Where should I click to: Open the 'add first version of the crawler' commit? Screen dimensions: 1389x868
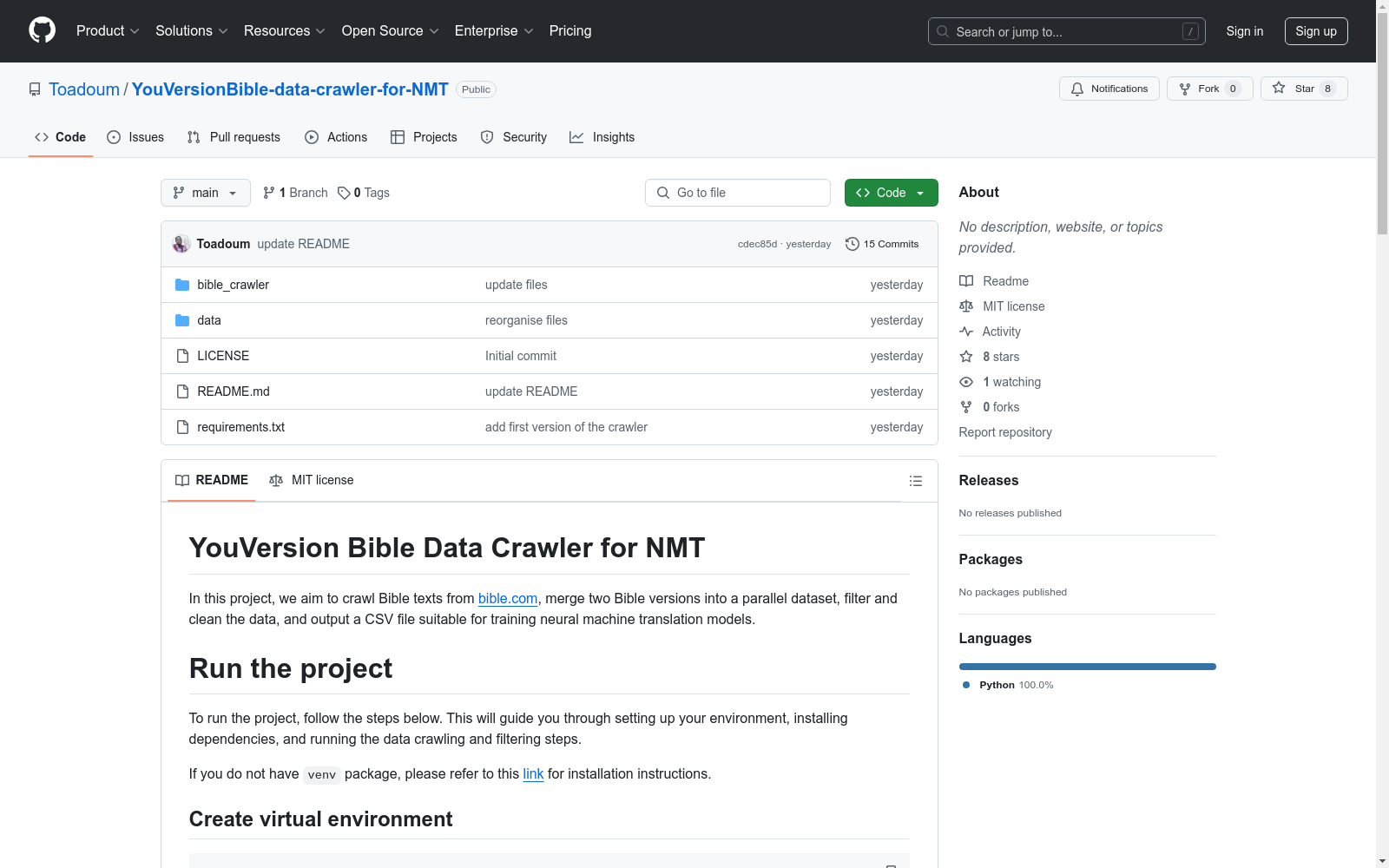(x=566, y=427)
